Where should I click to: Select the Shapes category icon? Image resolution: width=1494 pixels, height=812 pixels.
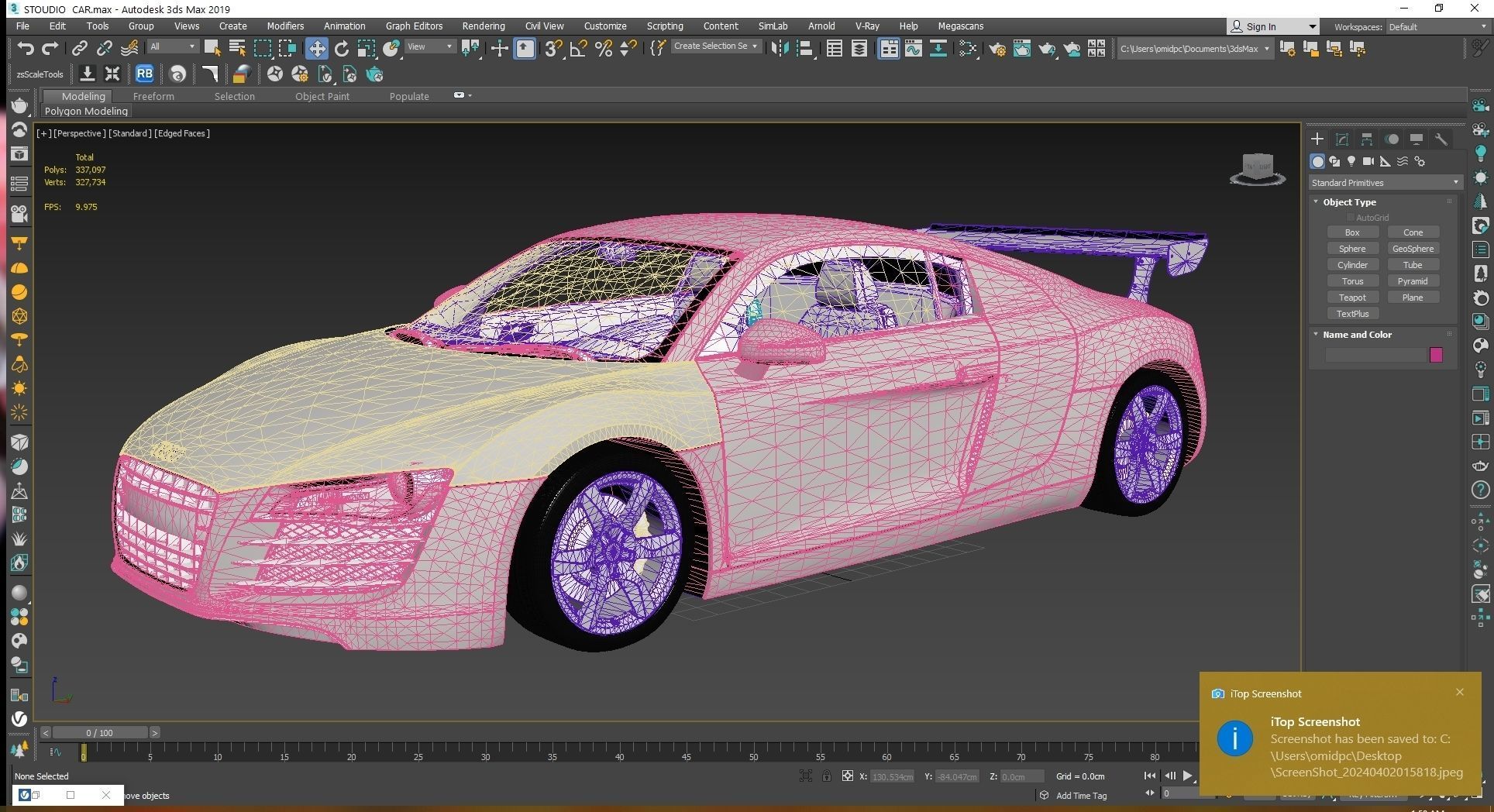(x=1334, y=161)
